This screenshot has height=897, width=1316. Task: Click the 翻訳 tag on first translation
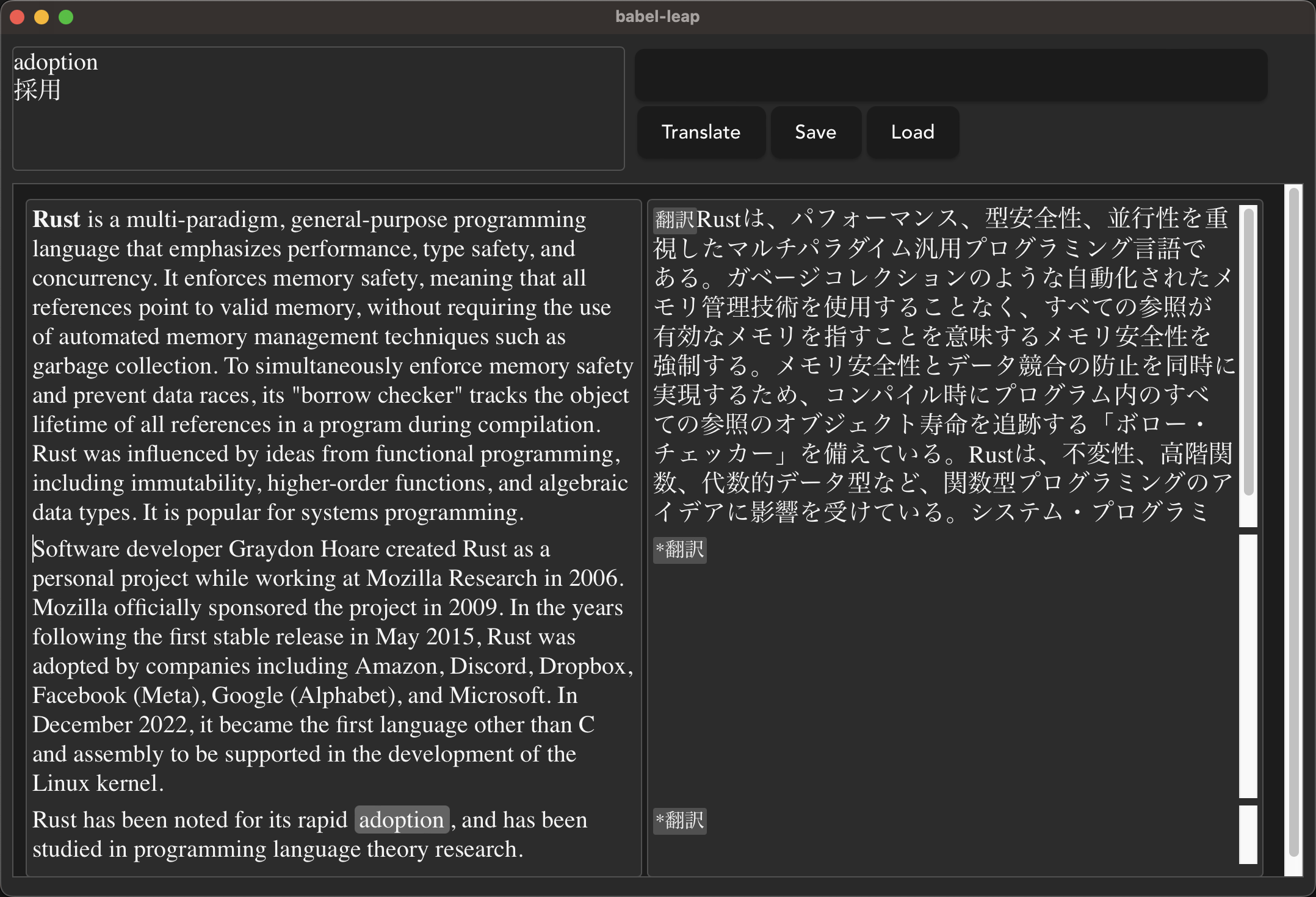674,220
